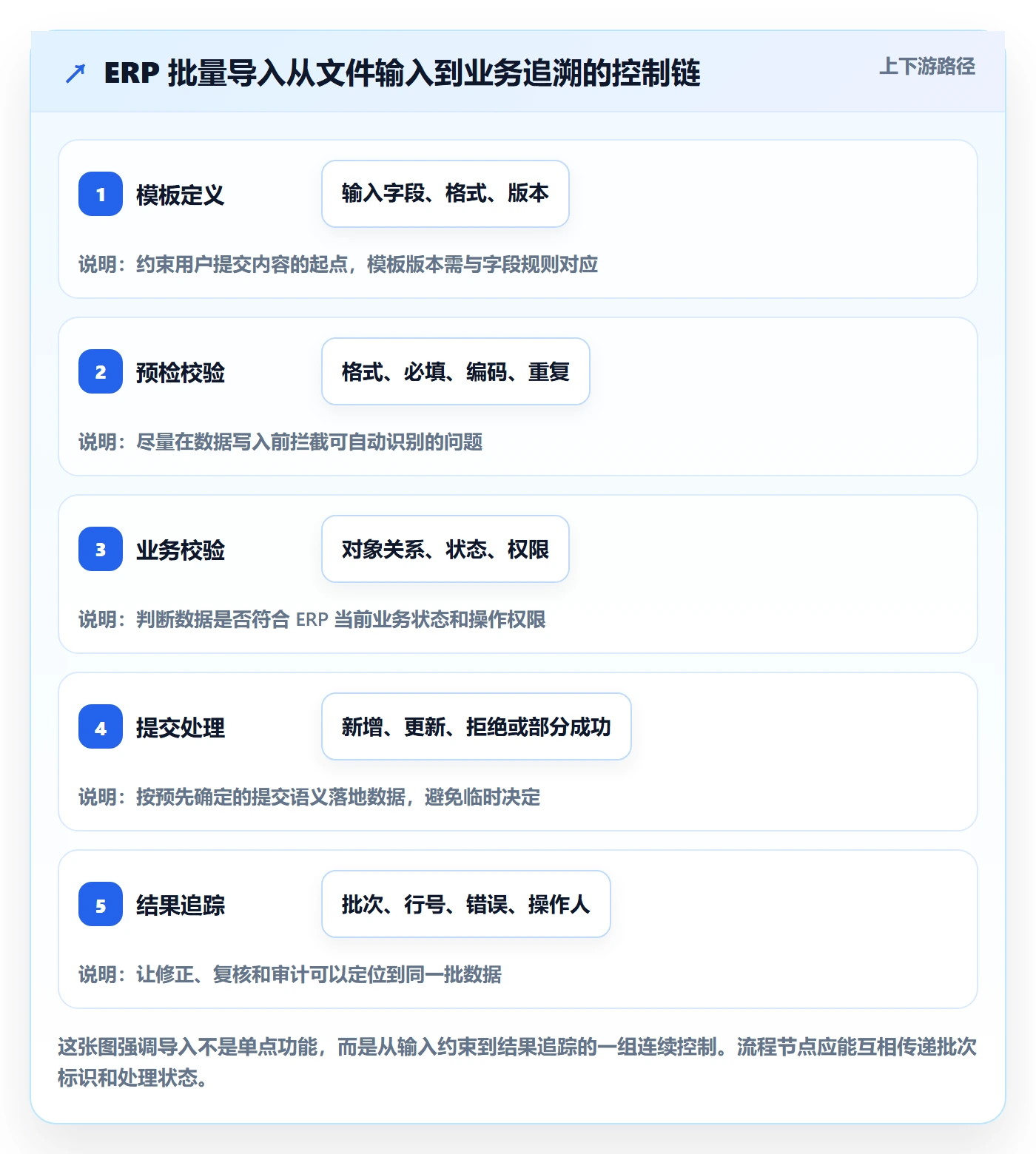Click the note 让修正、复核和审计可以定位到同一批数据
Screen dimensions: 1036x1154
pos(290,974)
